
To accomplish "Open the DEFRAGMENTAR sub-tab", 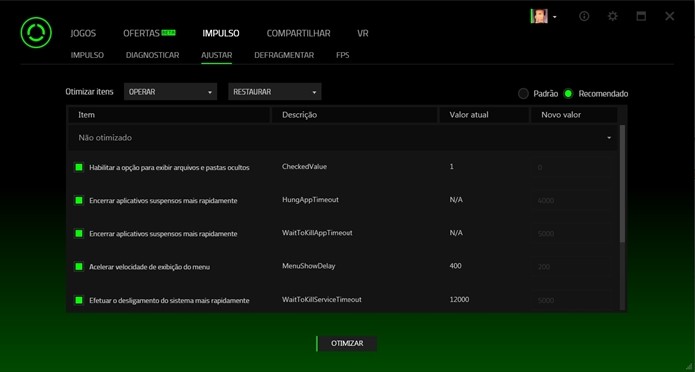I will [x=284, y=55].
